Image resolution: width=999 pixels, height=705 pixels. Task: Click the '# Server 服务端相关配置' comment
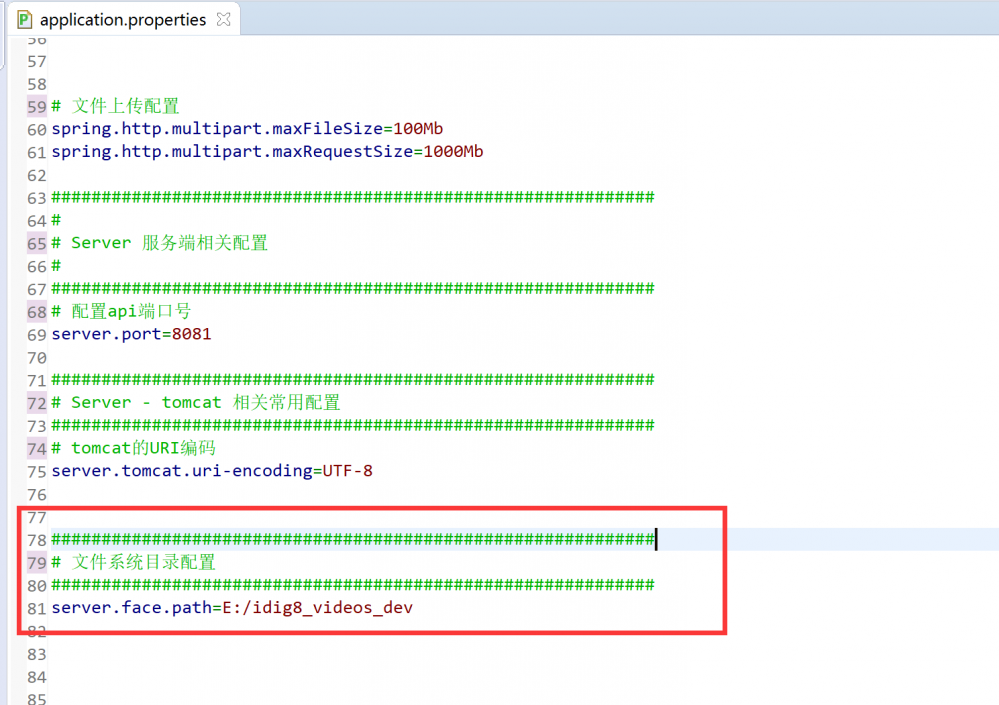159,243
